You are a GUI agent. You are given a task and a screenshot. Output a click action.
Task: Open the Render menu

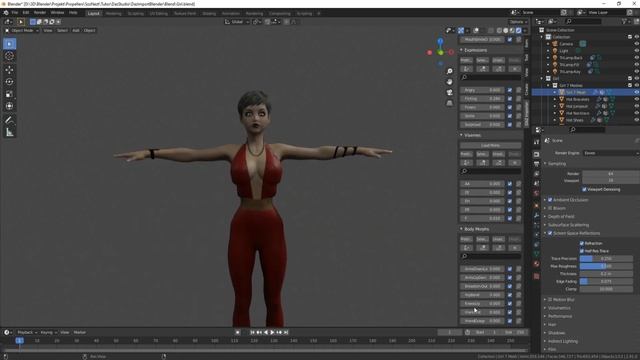coord(40,13)
